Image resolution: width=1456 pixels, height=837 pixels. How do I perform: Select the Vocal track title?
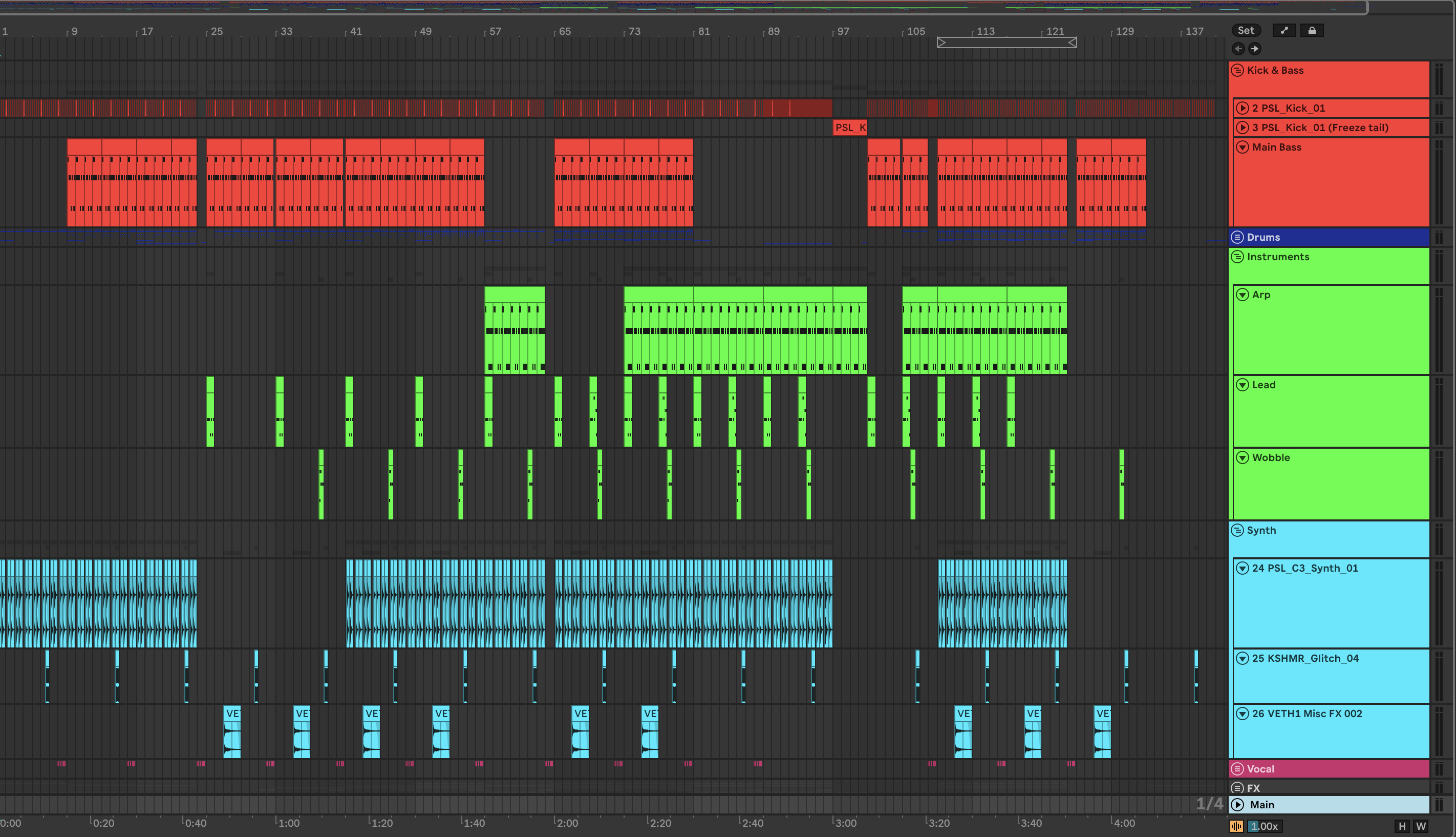1261,768
